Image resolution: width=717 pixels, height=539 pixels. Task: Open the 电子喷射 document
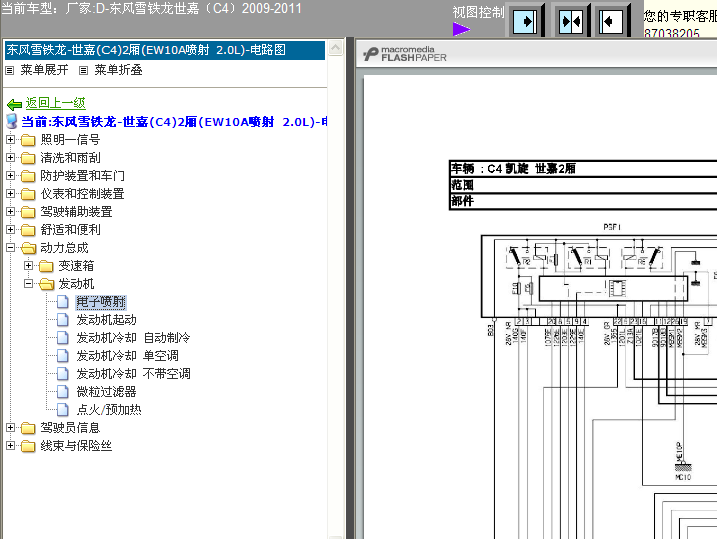point(101,302)
